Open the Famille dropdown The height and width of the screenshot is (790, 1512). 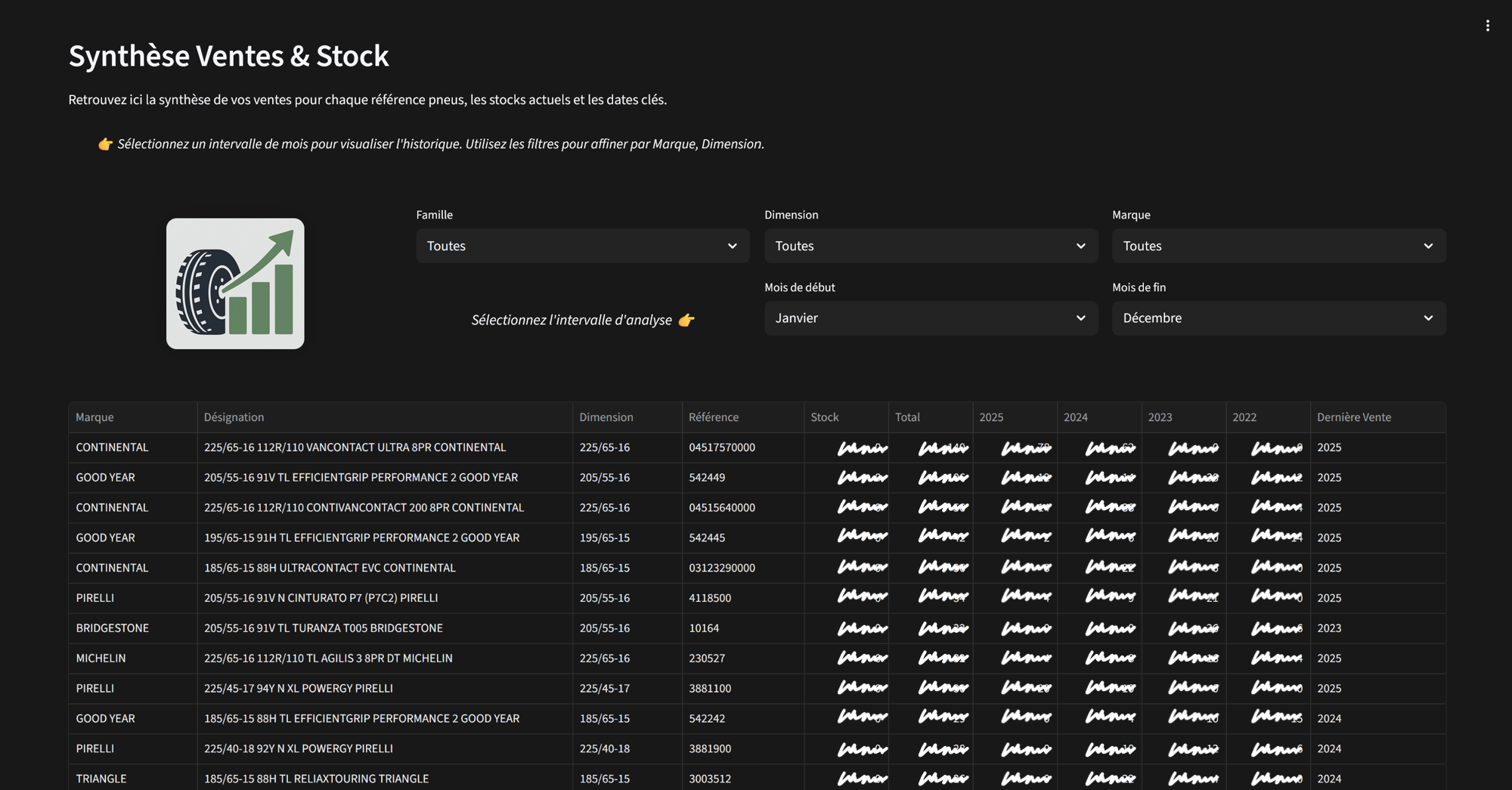coord(582,246)
